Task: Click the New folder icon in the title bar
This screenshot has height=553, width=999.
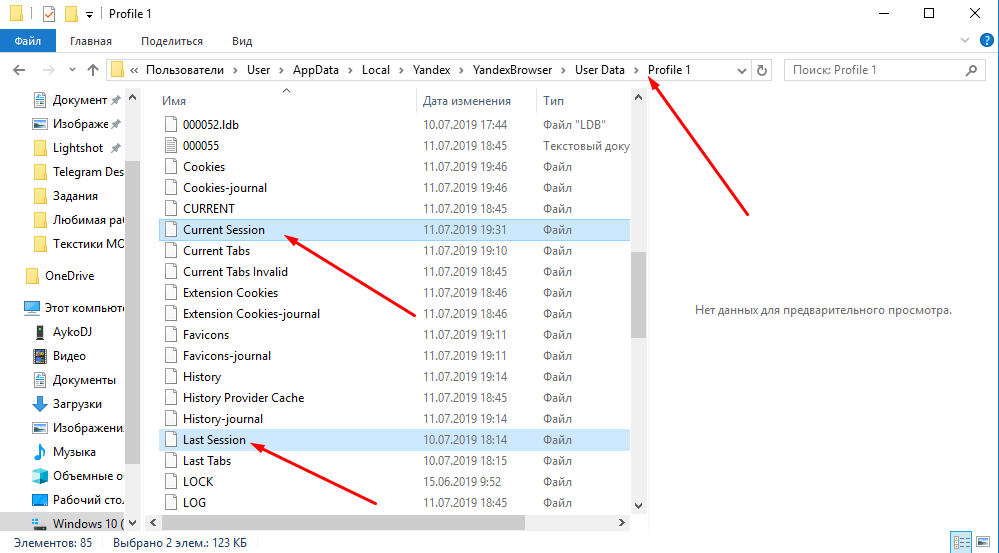Action: coord(71,14)
